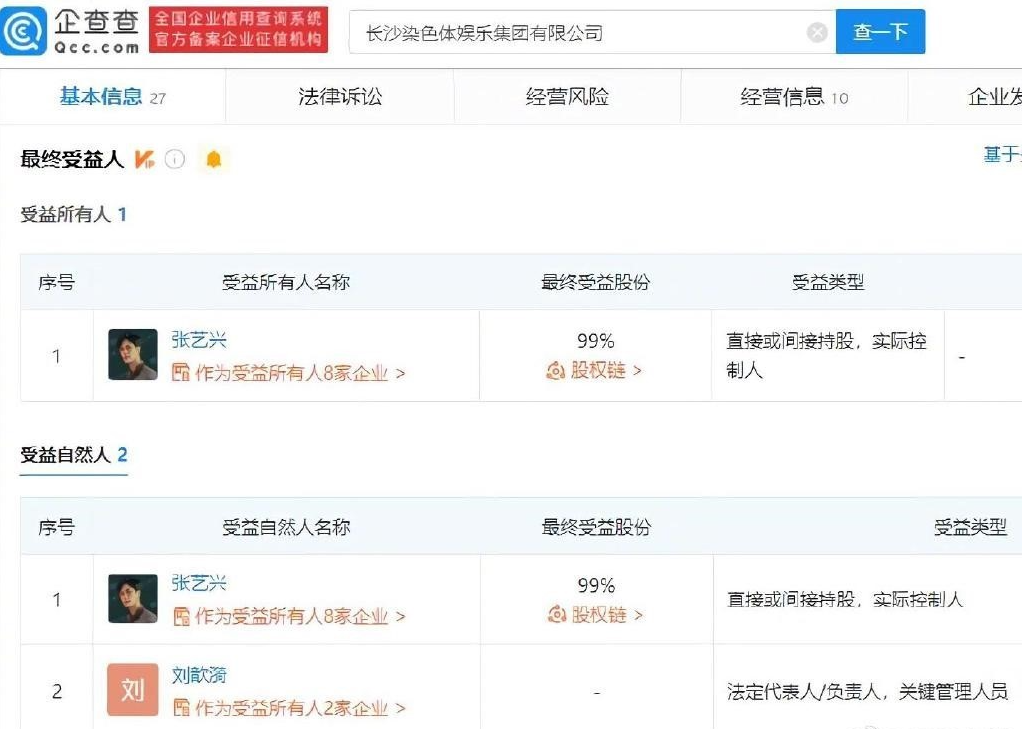This screenshot has height=729, width=1022.
Task: Click the VIP badge beside 最终受益人
Action: pyautogui.click(x=144, y=159)
